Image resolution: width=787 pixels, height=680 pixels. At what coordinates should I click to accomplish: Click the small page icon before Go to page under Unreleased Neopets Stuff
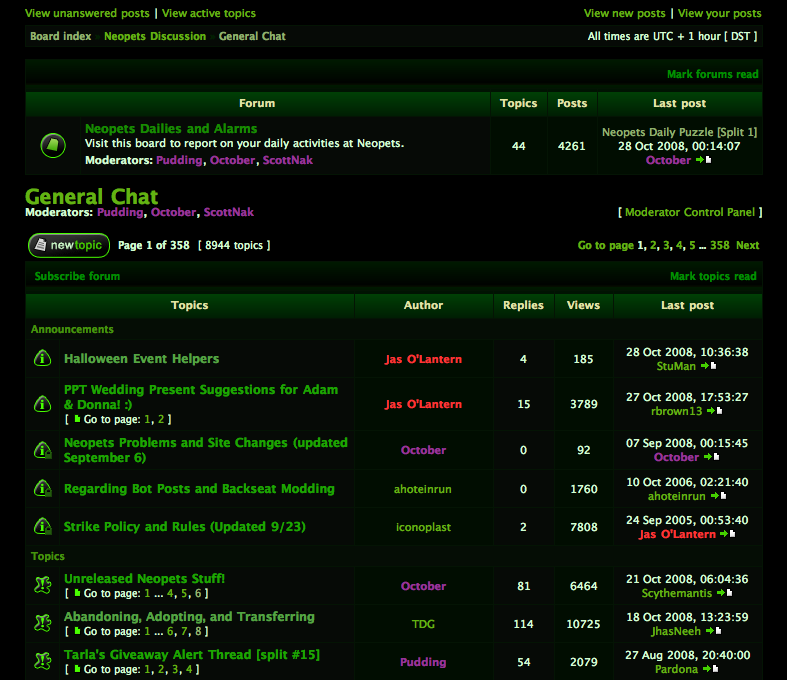(x=77, y=593)
